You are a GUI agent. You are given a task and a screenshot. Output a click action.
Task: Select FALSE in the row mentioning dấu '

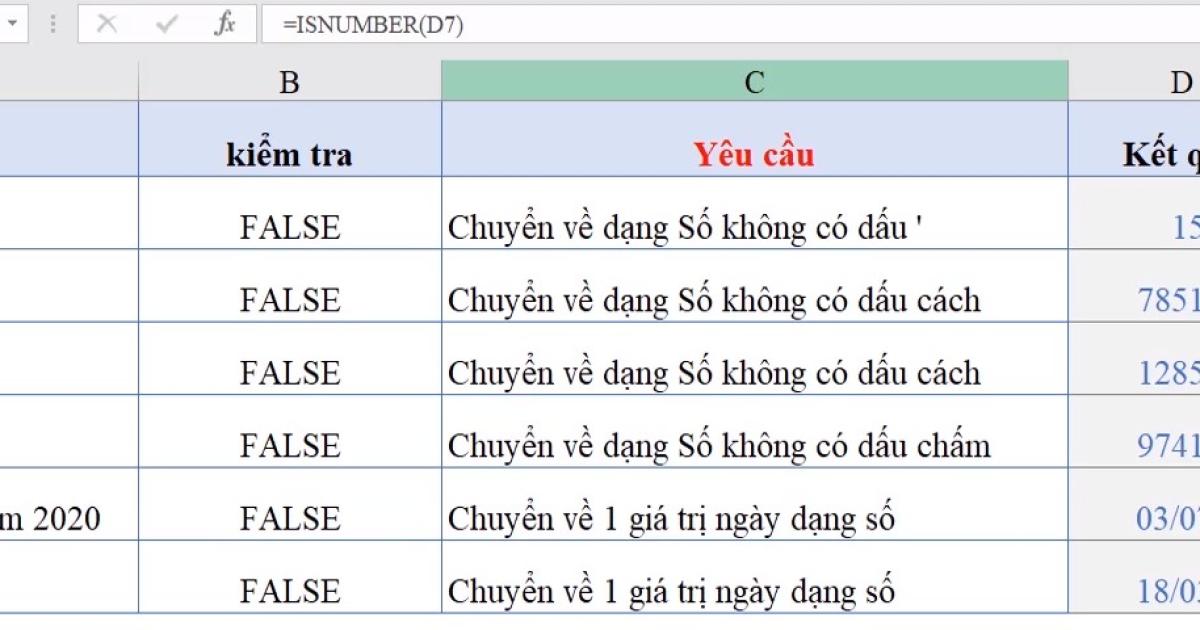[290, 214]
